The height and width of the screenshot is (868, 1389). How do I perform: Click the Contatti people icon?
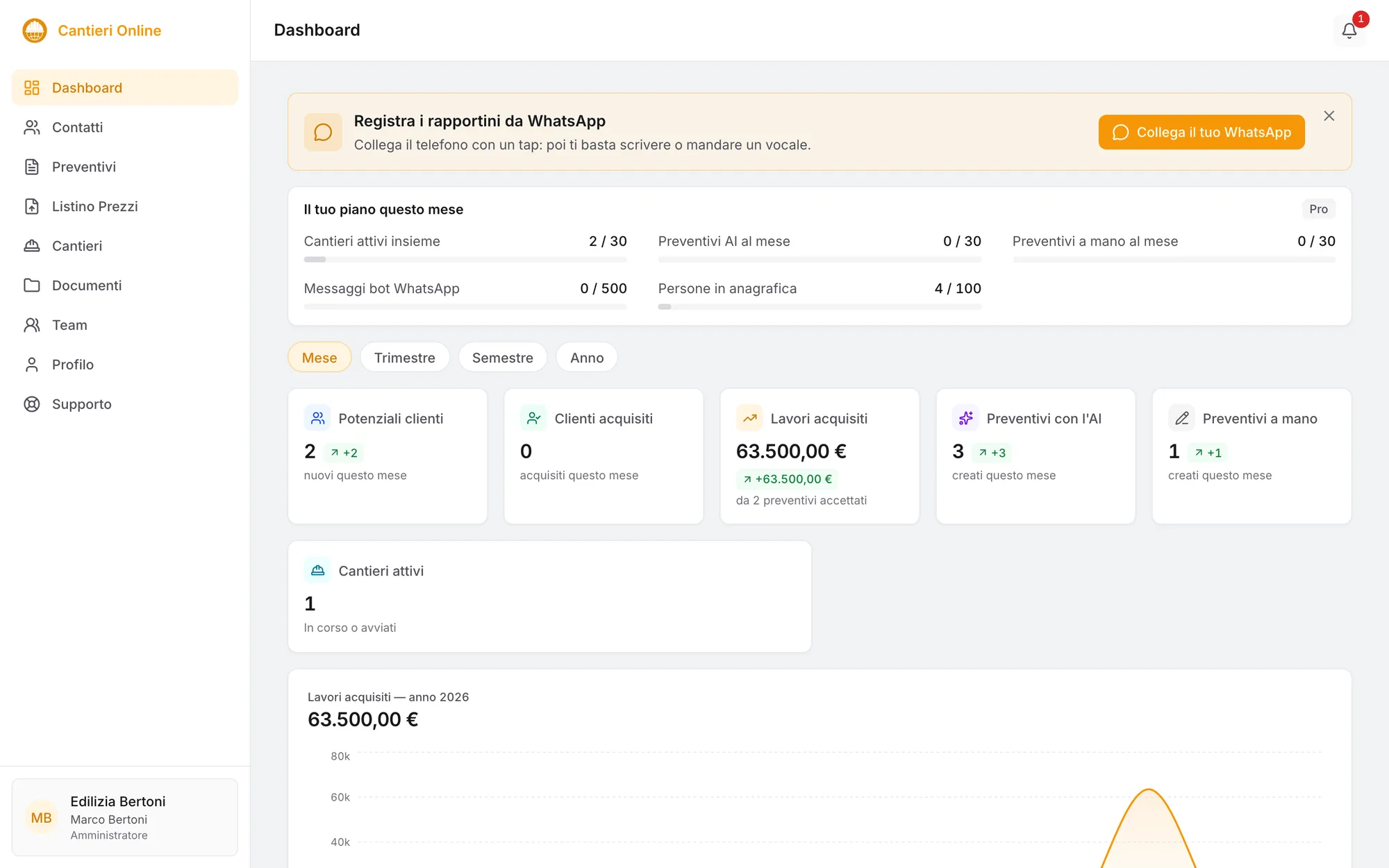(x=32, y=127)
